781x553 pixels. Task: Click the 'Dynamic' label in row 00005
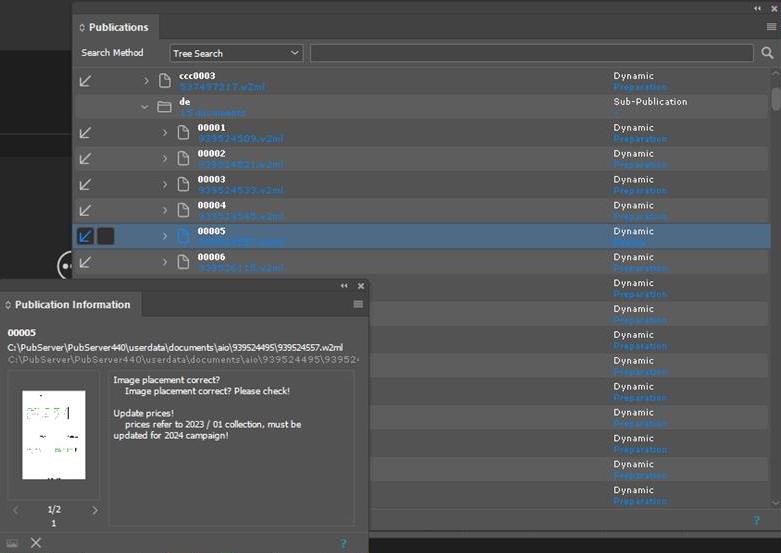[634, 231]
